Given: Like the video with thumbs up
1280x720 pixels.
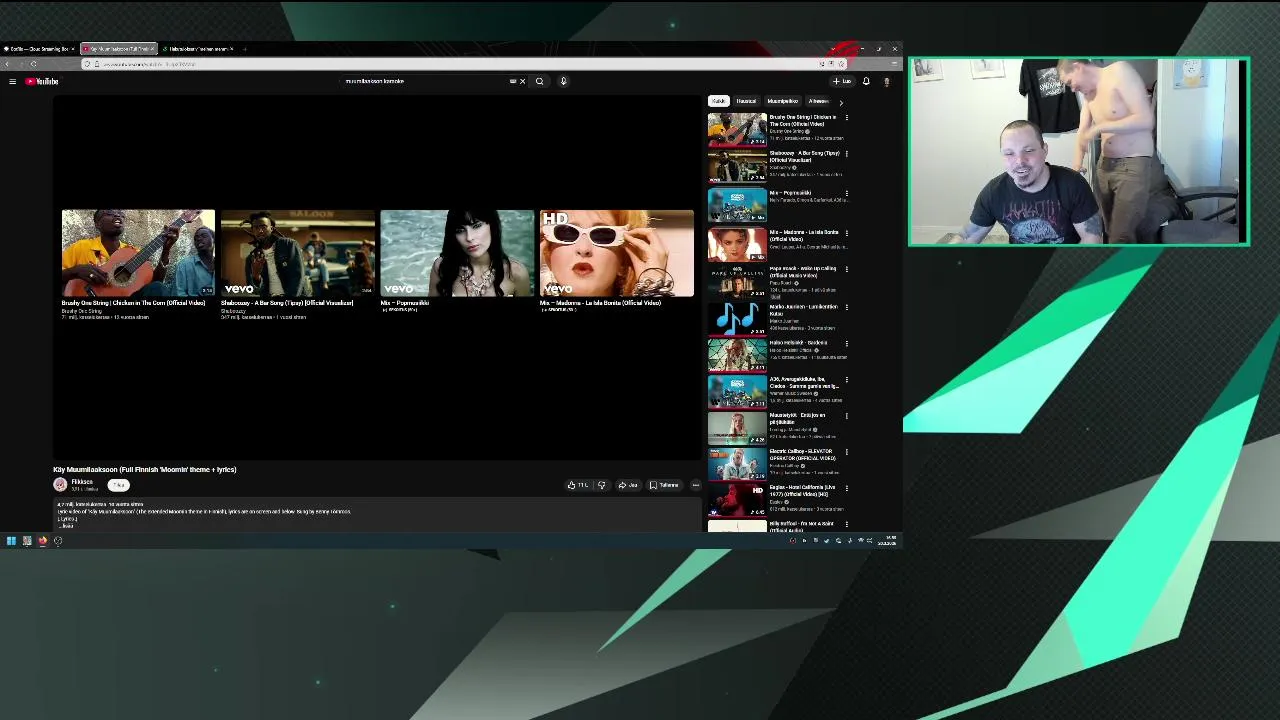Looking at the screenshot, I should pyautogui.click(x=577, y=485).
